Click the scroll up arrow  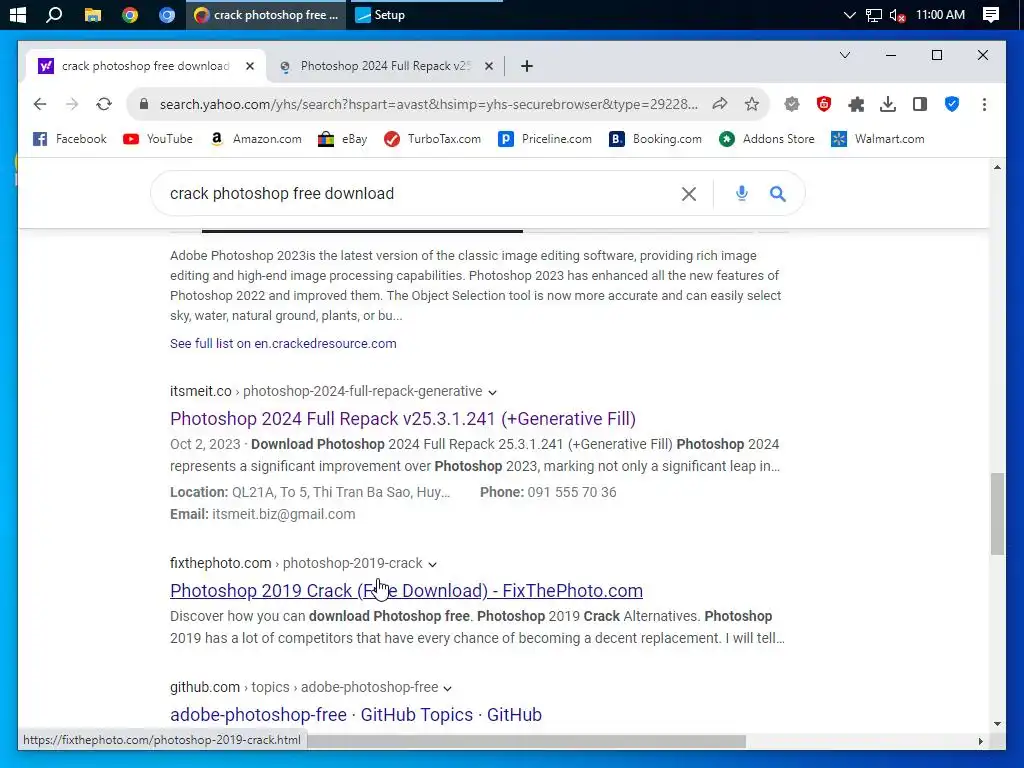pyautogui.click(x=997, y=167)
